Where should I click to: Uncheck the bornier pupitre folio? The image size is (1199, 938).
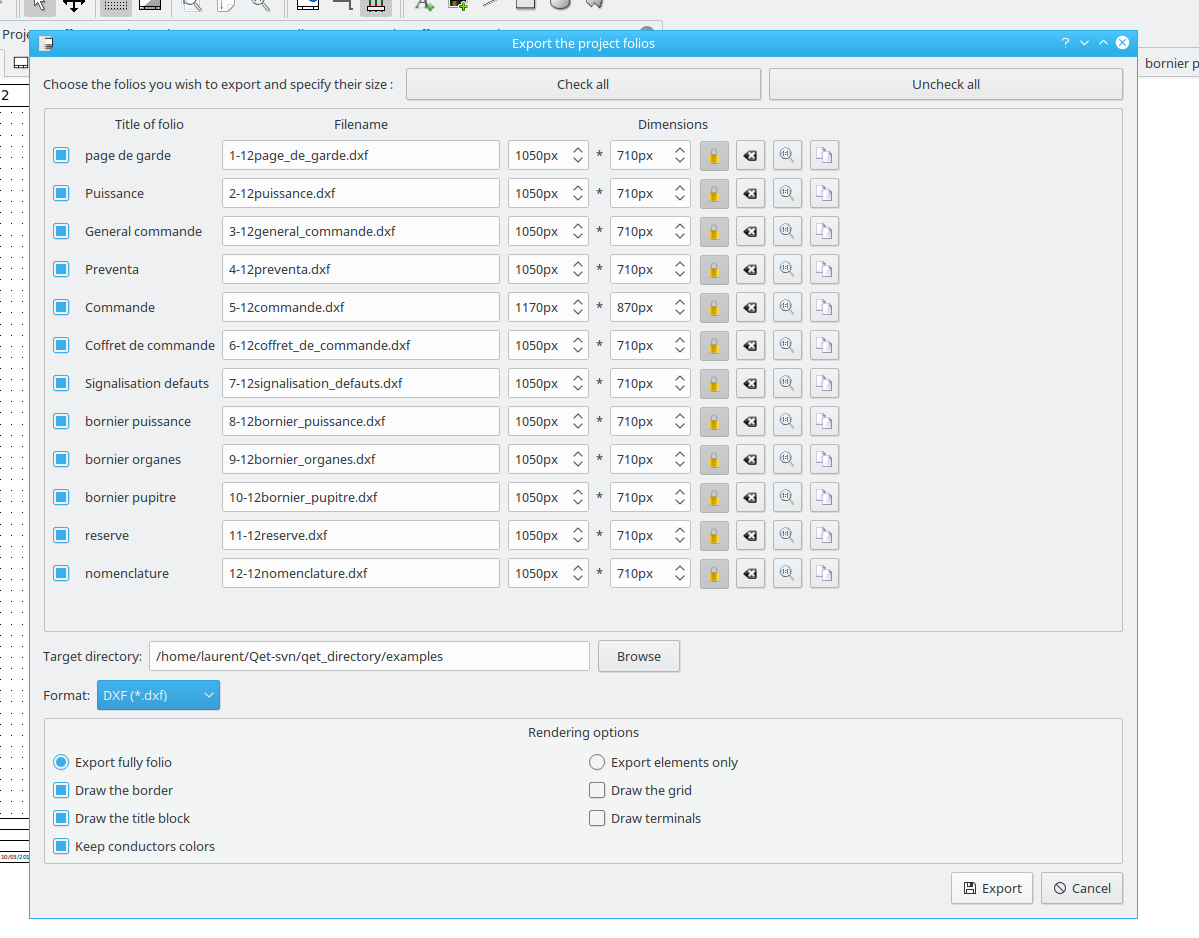61,497
